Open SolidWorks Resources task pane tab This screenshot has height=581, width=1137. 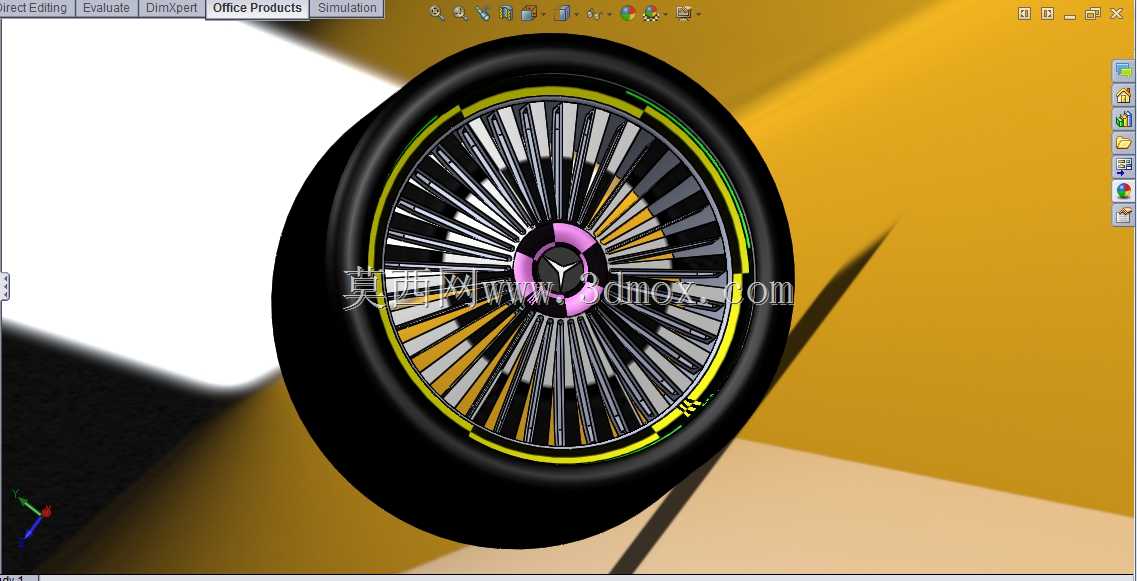click(x=1123, y=95)
